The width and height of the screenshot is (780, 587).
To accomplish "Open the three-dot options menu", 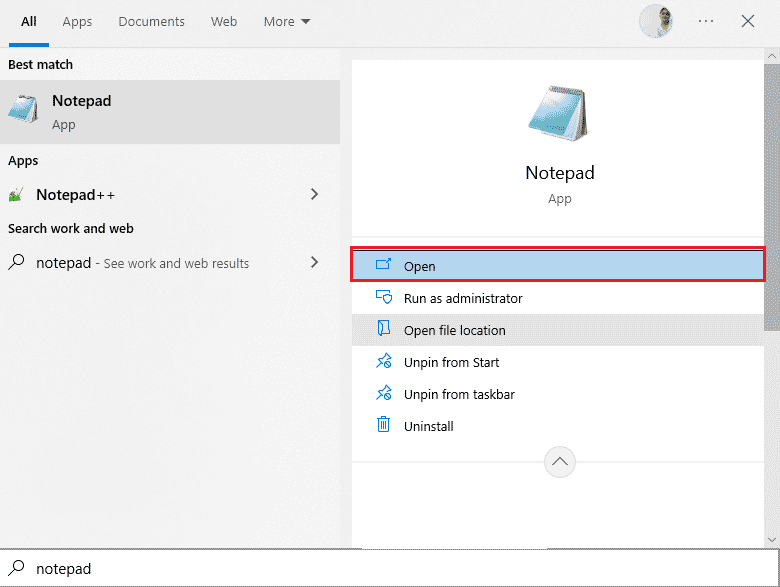I will 705,21.
